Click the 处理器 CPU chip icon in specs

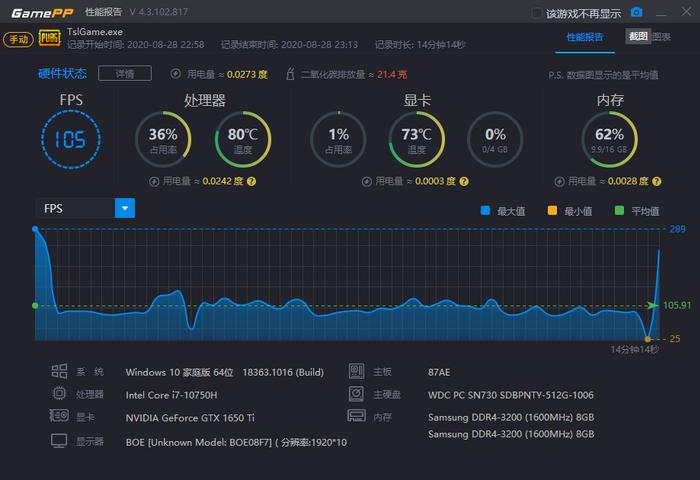pyautogui.click(x=59, y=393)
